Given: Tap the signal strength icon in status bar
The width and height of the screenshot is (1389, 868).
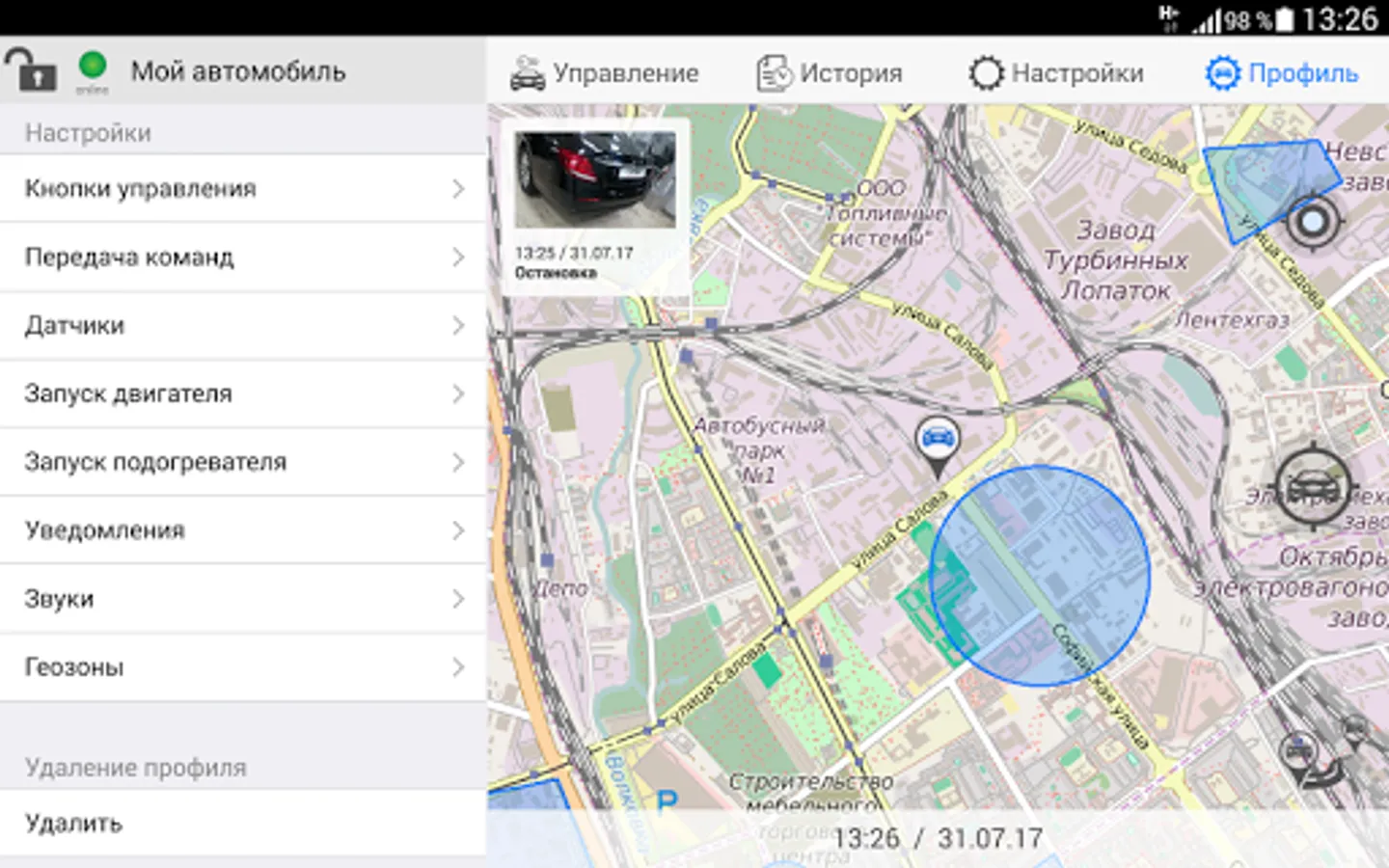Looking at the screenshot, I should (x=1206, y=20).
